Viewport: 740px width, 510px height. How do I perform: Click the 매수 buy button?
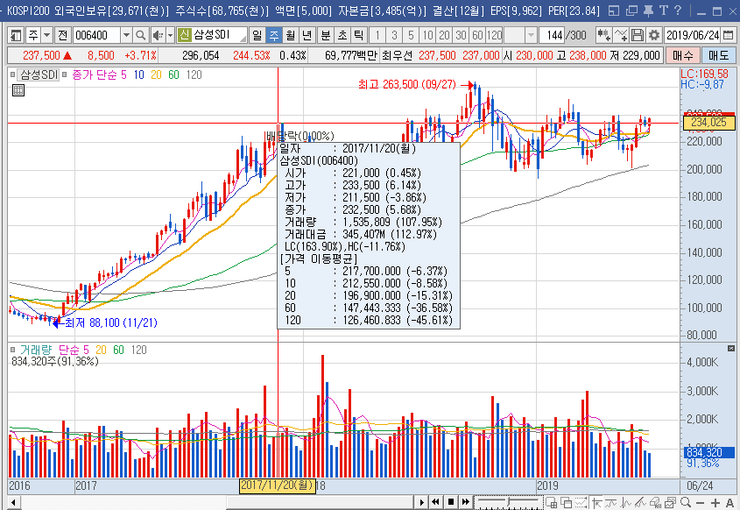click(x=682, y=56)
